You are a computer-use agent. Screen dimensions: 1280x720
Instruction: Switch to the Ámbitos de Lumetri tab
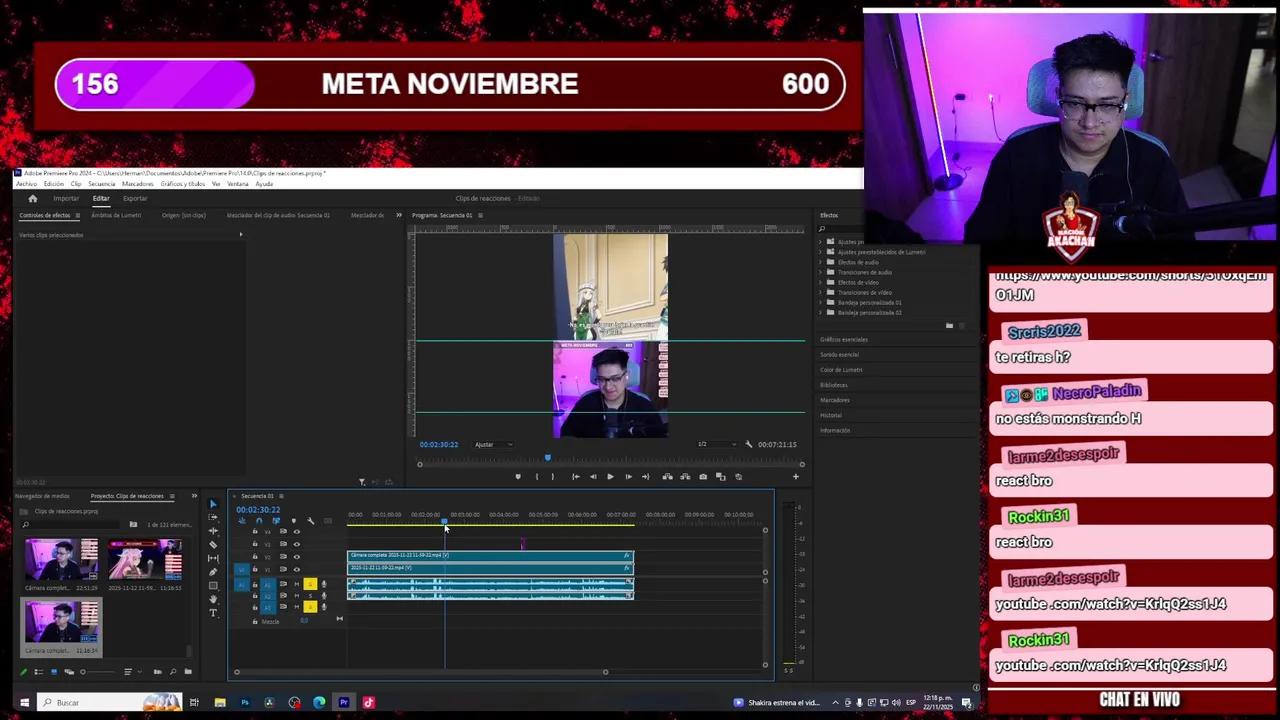pos(116,215)
